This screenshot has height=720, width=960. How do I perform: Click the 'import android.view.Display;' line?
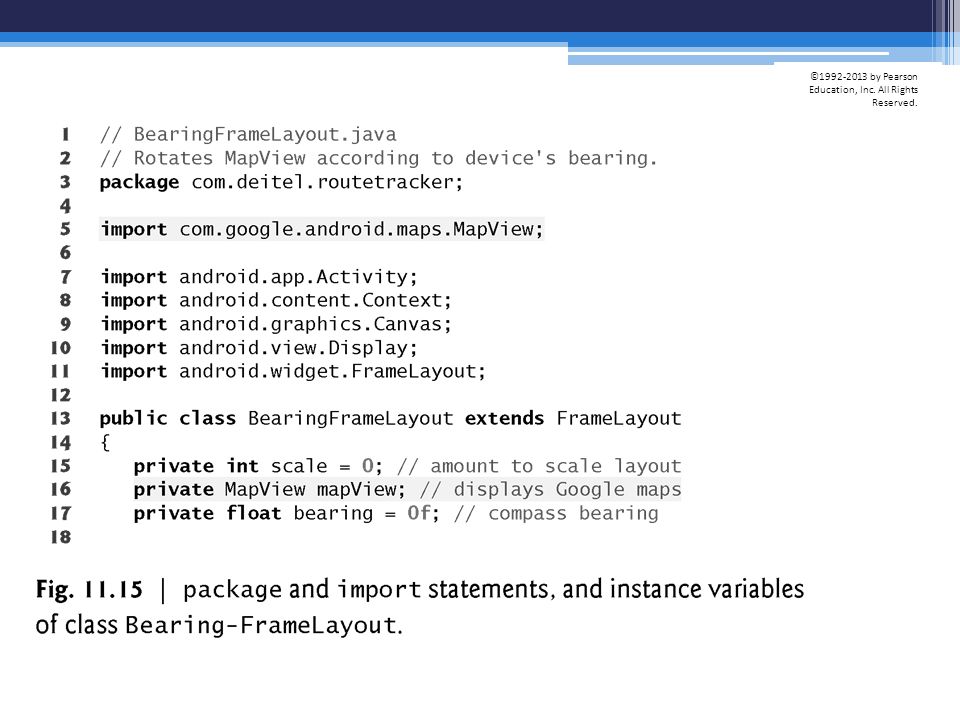point(259,348)
